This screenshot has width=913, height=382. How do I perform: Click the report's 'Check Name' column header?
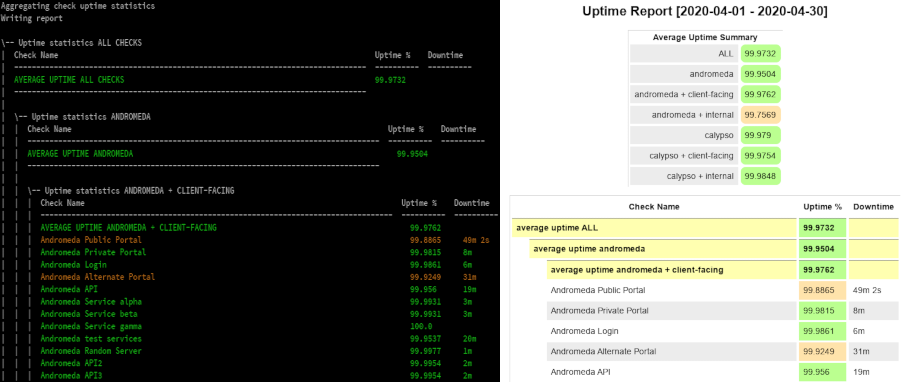pos(654,207)
